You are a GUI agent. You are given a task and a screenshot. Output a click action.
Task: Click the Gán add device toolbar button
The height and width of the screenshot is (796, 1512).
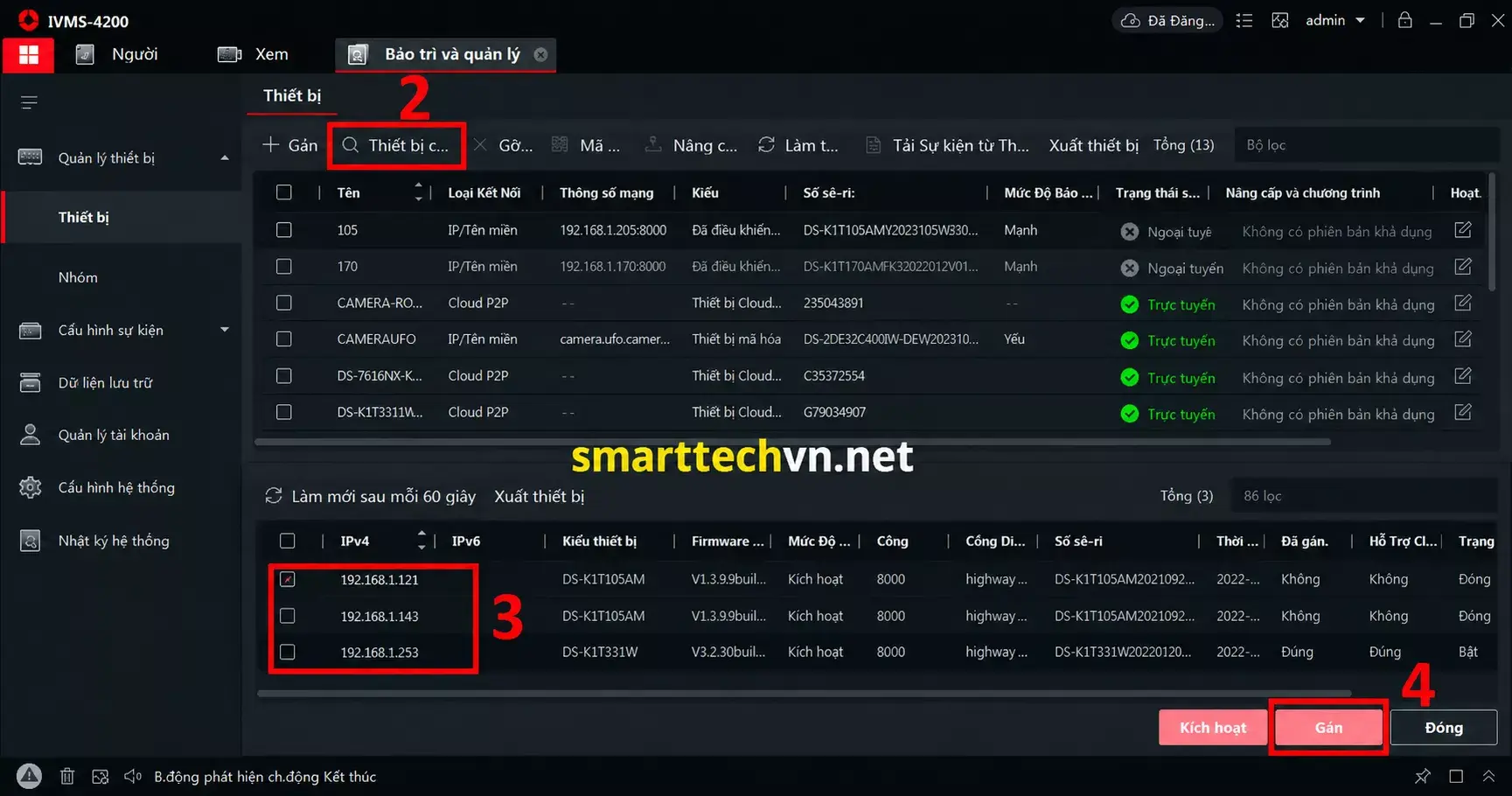(x=289, y=145)
